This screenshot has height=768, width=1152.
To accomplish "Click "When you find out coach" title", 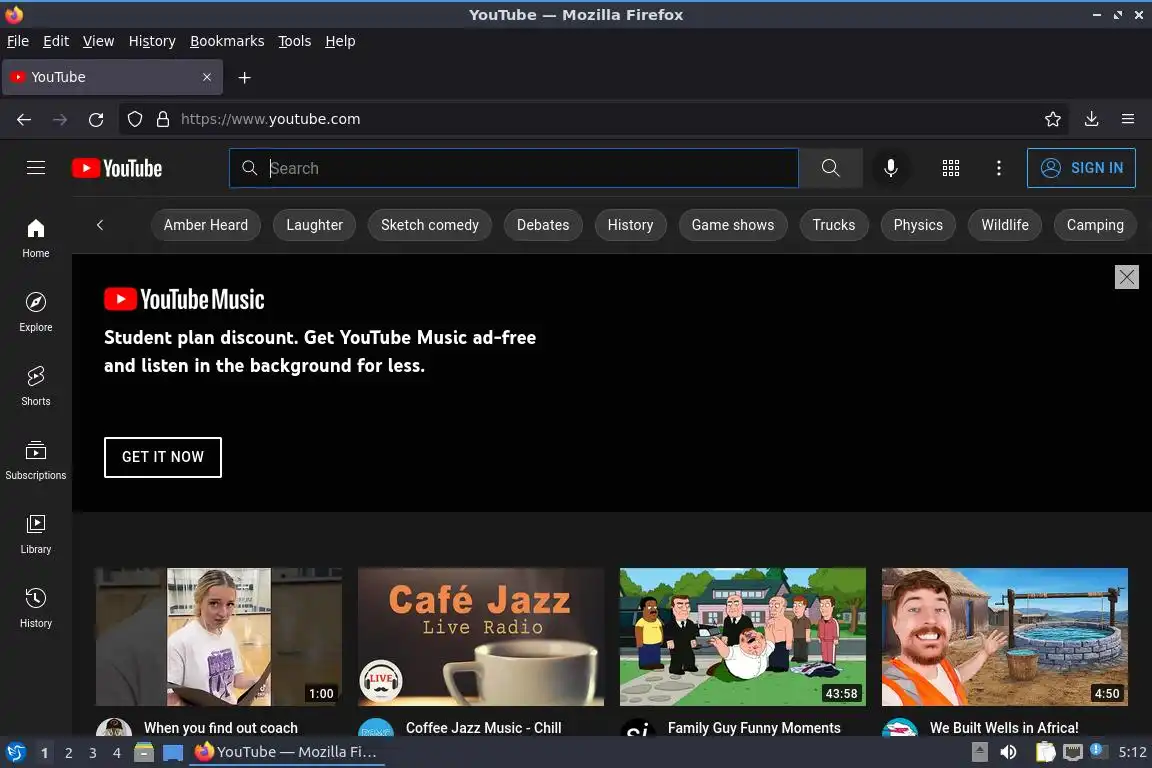I will 221,728.
